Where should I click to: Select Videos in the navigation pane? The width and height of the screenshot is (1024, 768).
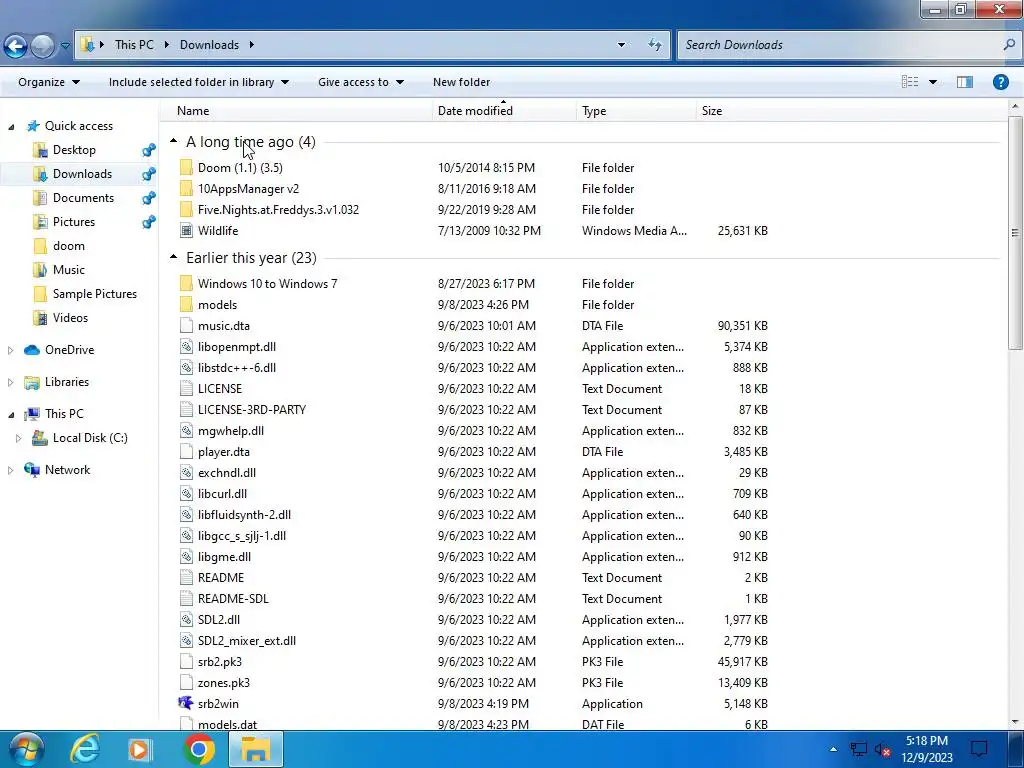coord(70,318)
